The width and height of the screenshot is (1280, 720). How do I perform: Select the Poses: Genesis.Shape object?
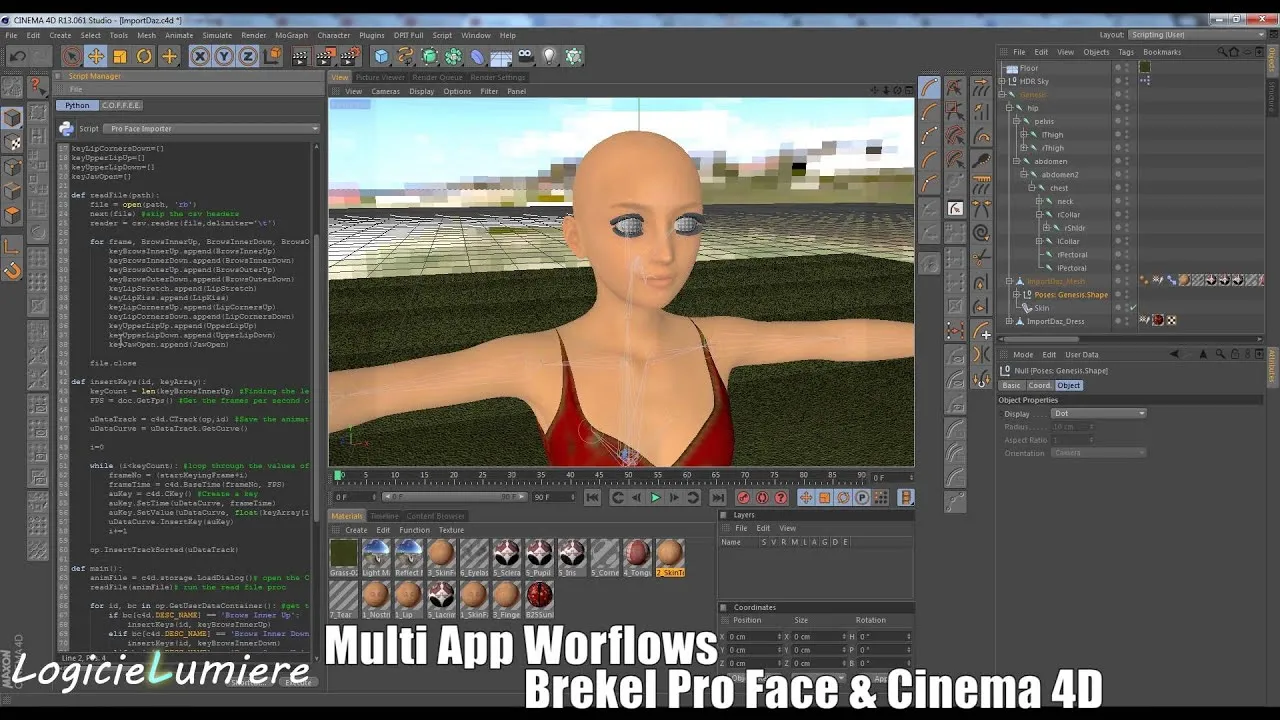point(1071,295)
